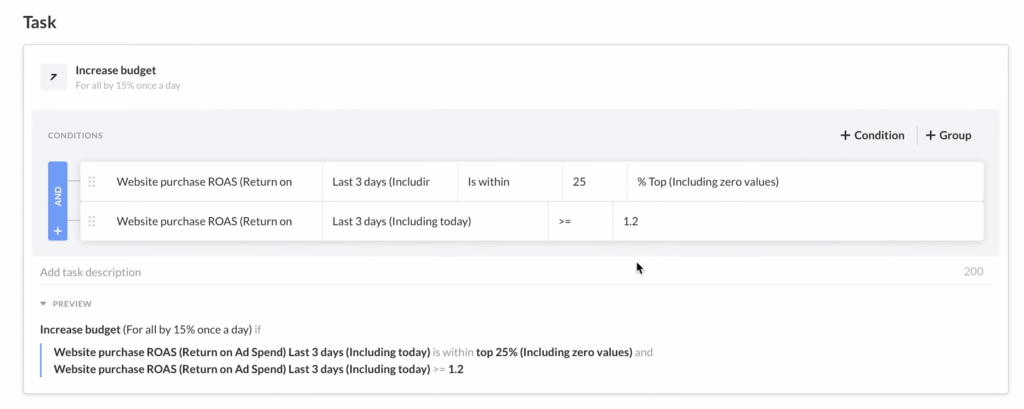Open second row's Website purchase ROAS metric dropdown
1024x409 pixels.
click(204, 221)
